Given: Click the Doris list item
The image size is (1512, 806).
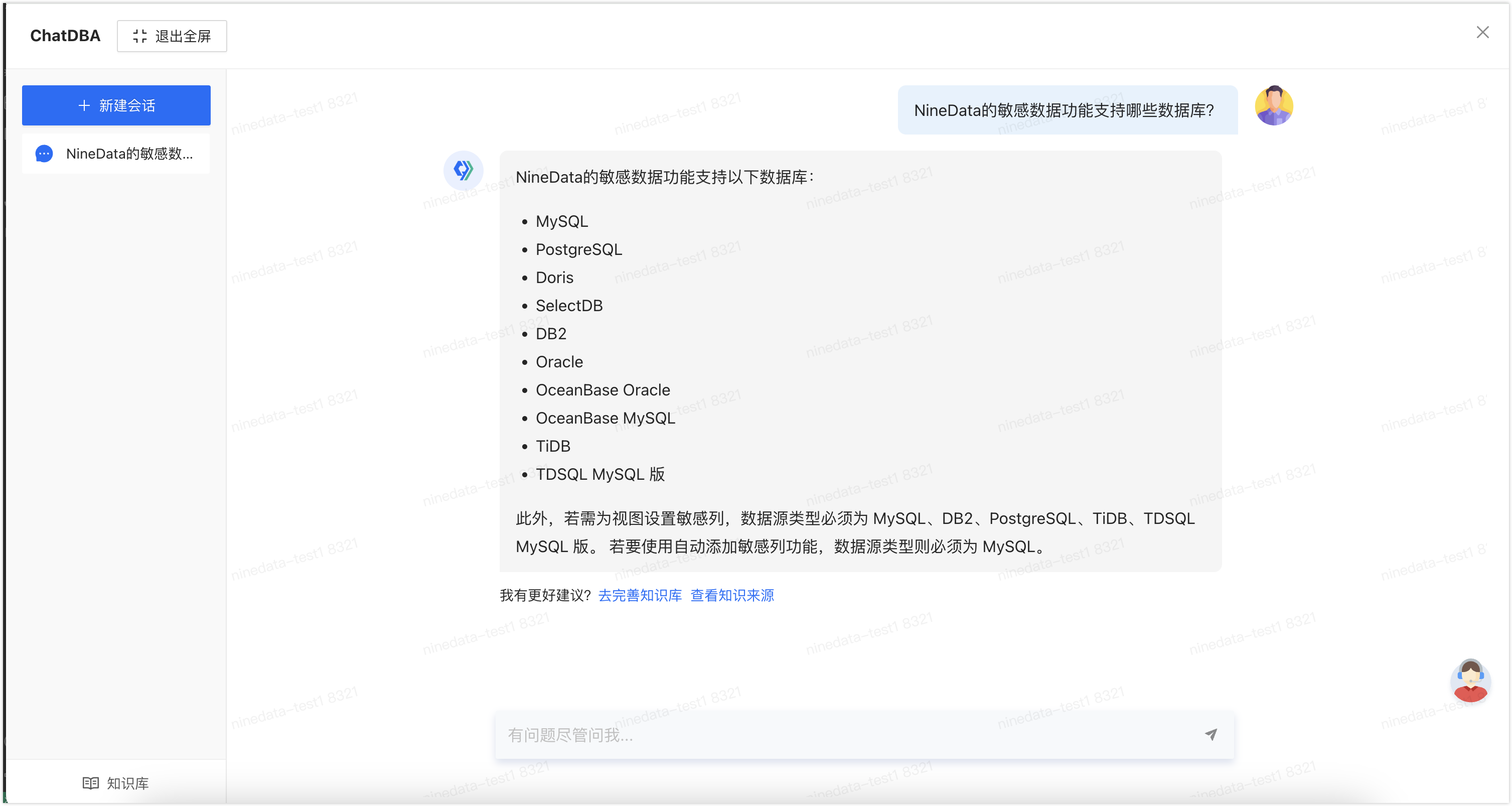Looking at the screenshot, I should (554, 278).
